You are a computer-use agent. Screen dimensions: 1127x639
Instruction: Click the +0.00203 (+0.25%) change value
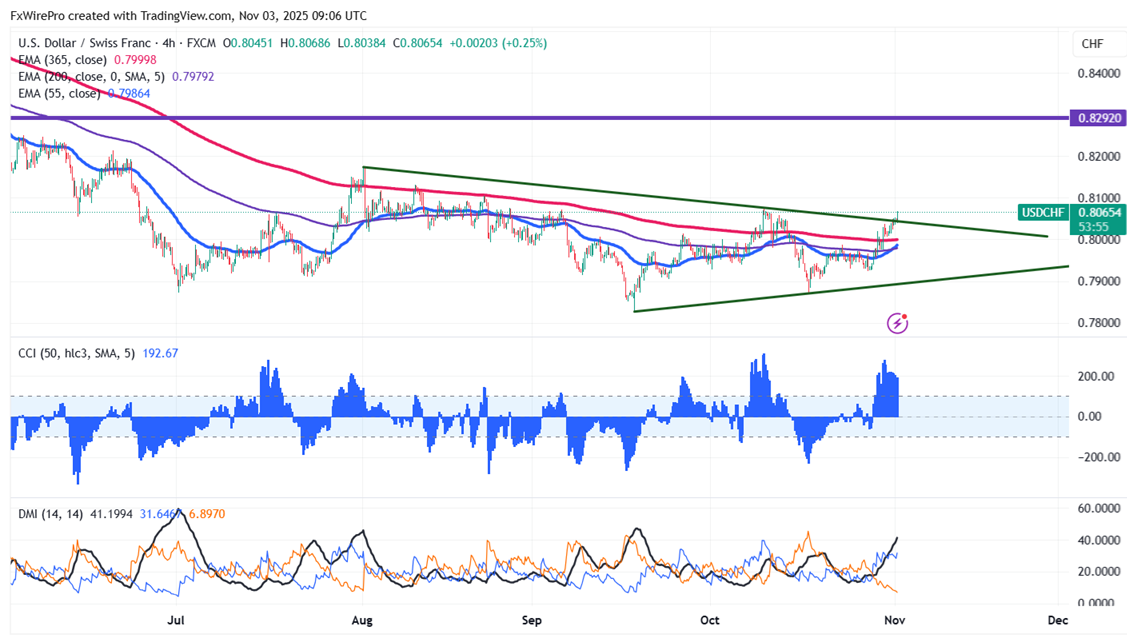[x=498, y=43]
